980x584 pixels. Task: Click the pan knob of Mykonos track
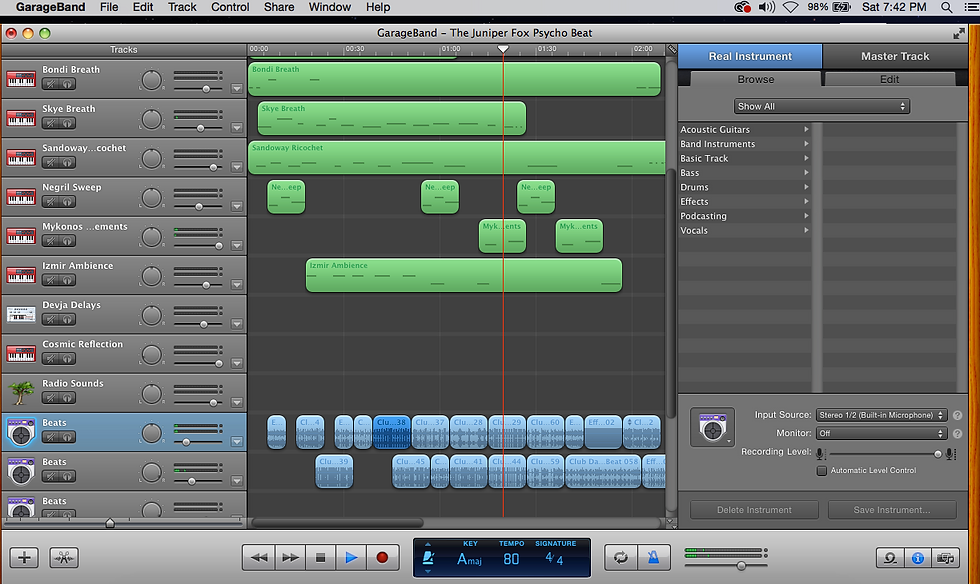point(151,237)
